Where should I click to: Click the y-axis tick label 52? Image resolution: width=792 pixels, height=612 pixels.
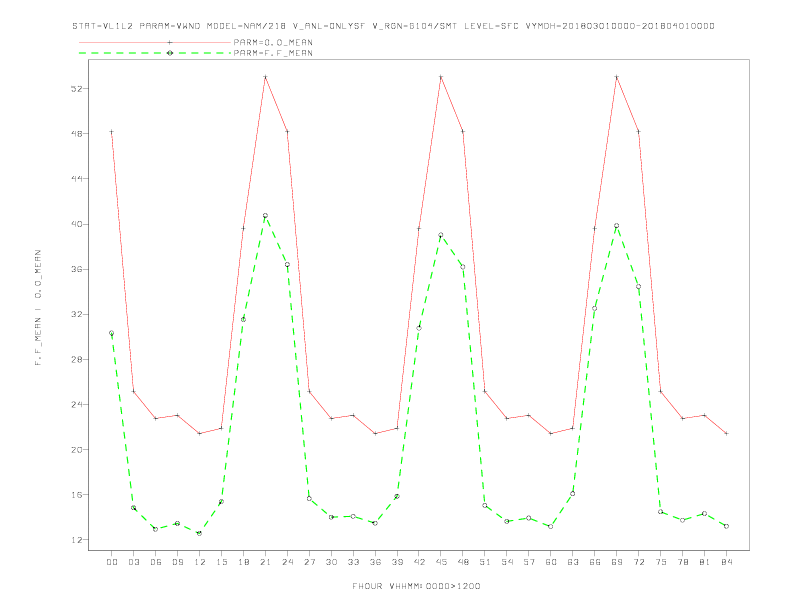(x=77, y=89)
